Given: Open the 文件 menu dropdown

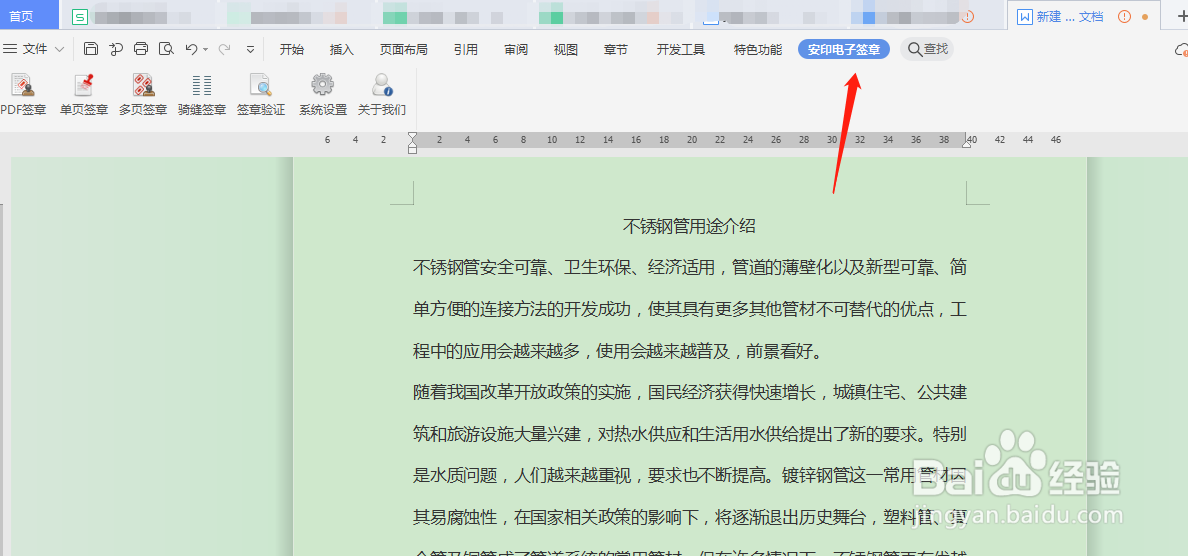Looking at the screenshot, I should (34, 49).
